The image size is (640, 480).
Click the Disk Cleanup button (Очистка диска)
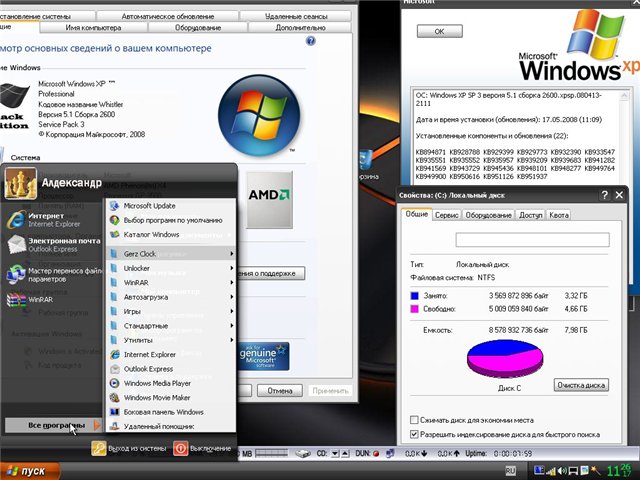581,385
